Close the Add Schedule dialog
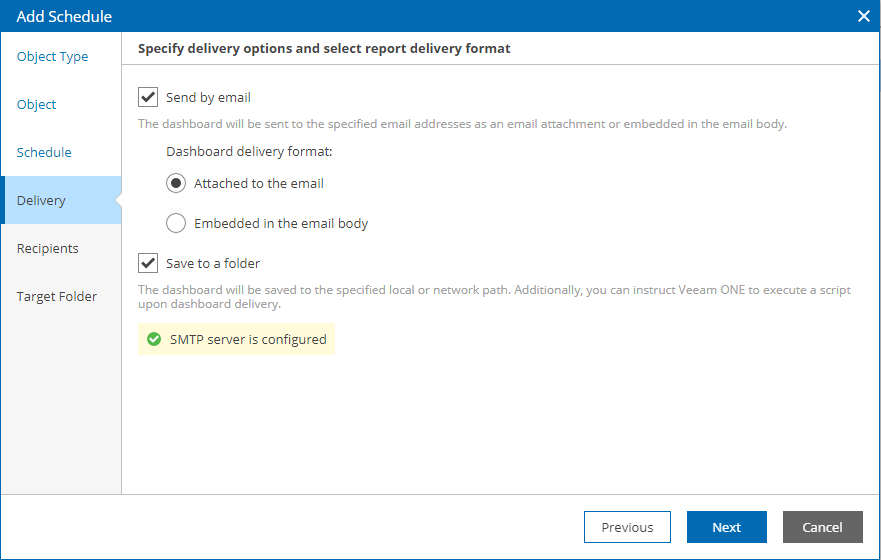Screen dimensions: 881x560 (864, 16)
